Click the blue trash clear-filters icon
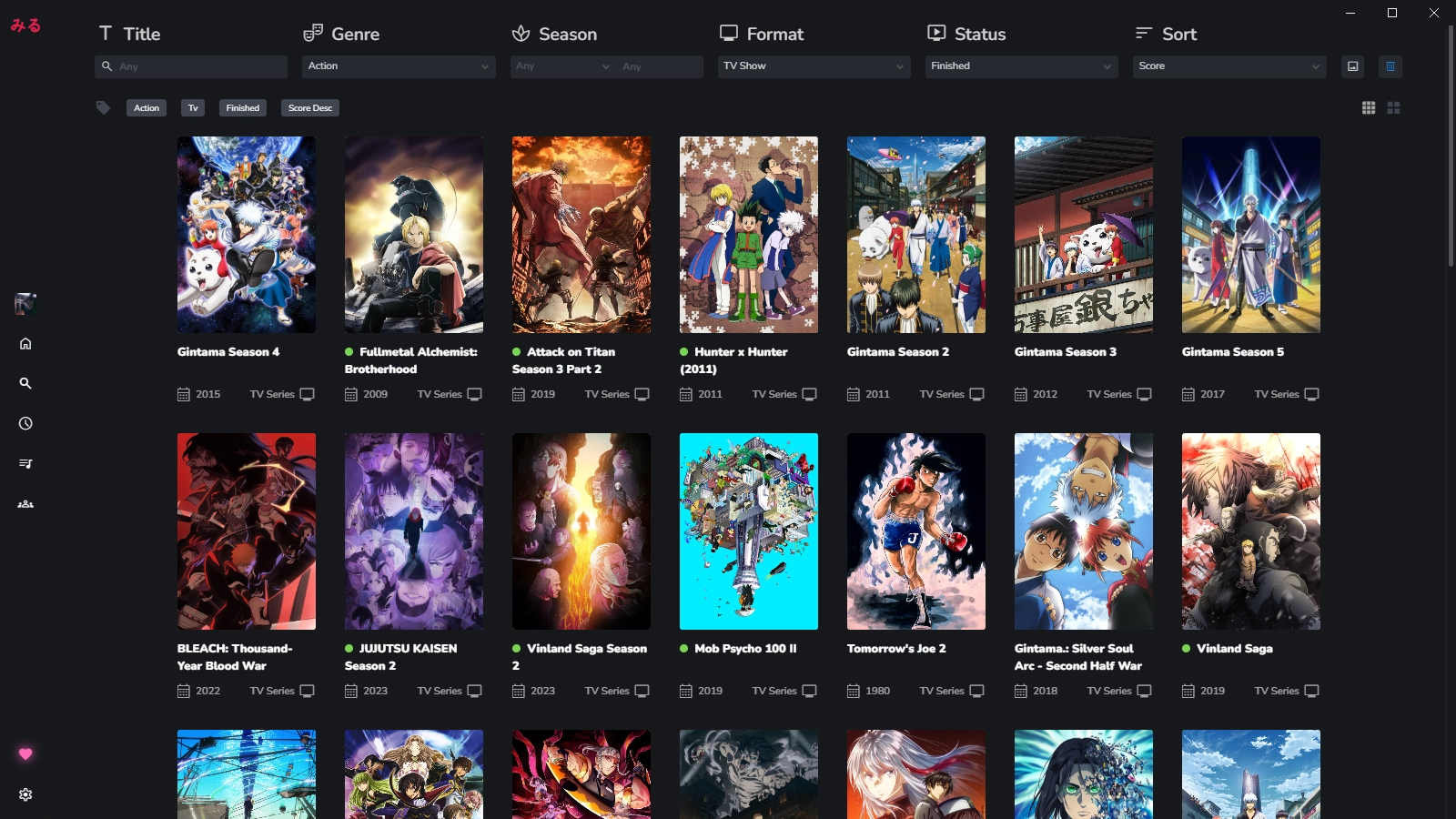 click(x=1390, y=66)
